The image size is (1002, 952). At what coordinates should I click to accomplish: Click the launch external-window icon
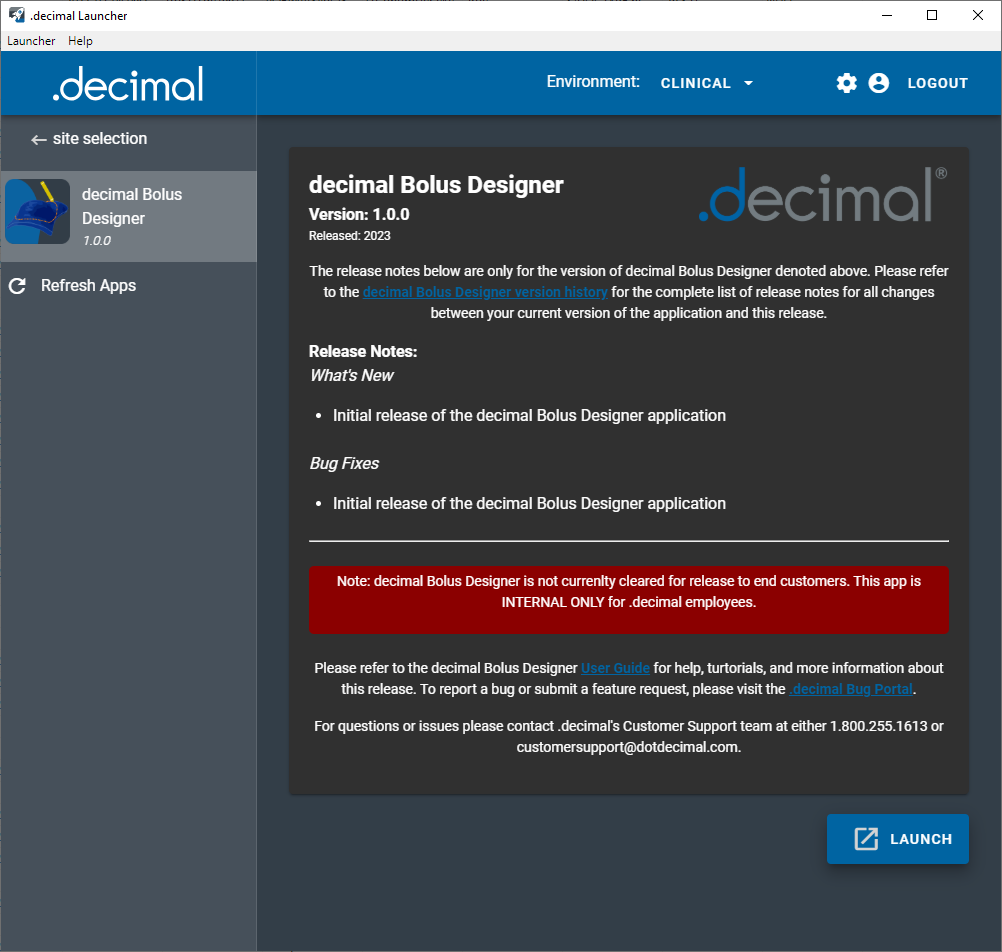[x=866, y=839]
